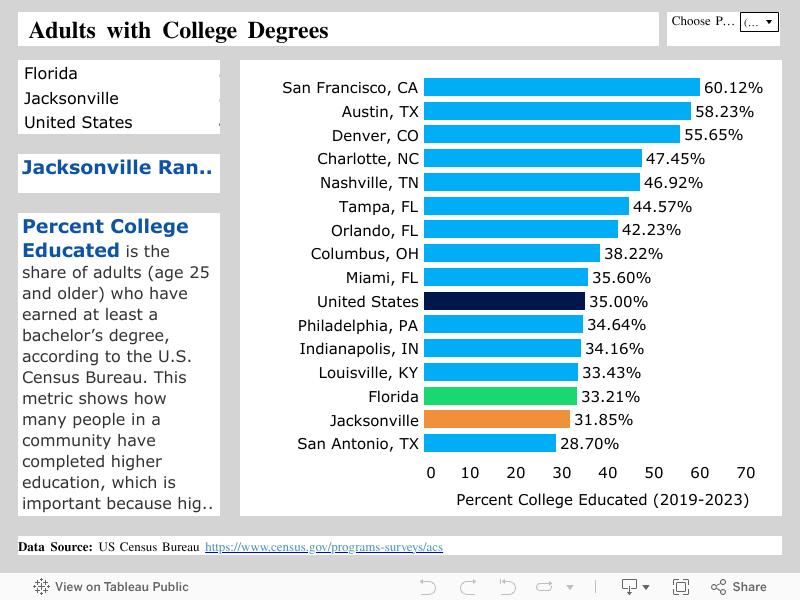This screenshot has height=600, width=800.
Task: Click the Jacksonville Ran.. heading
Action: tap(118, 167)
